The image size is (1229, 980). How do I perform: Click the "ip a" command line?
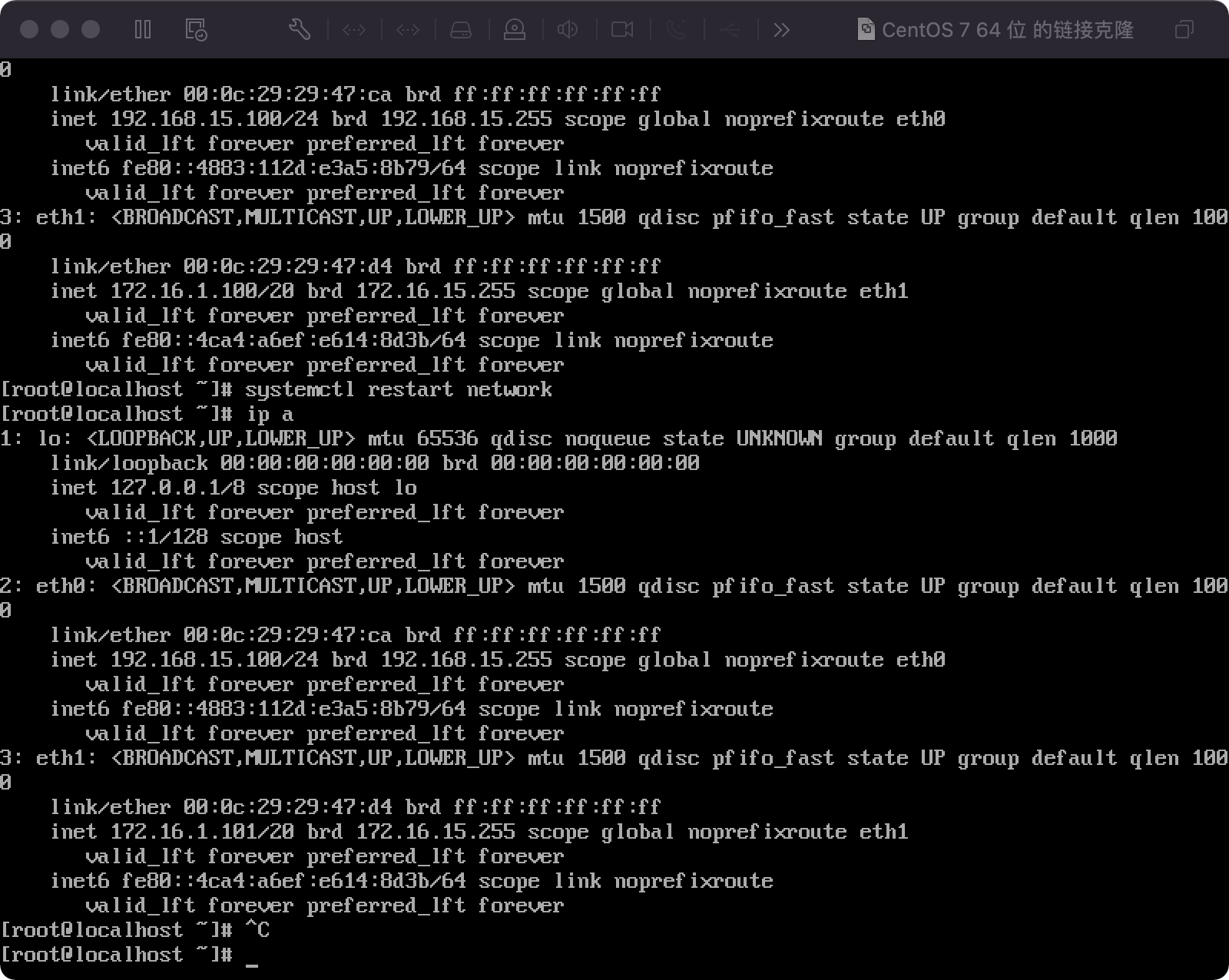(x=147, y=414)
